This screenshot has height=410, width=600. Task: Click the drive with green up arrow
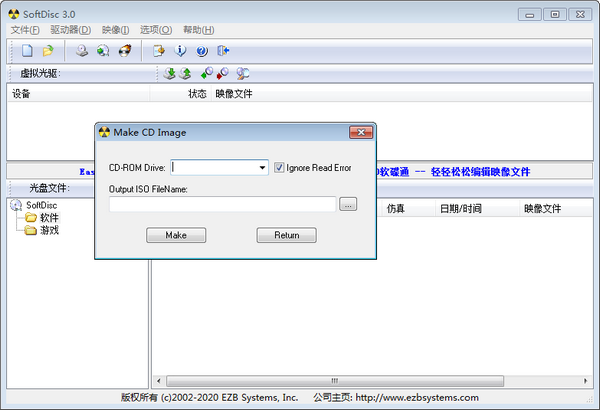pyautogui.click(x=185, y=74)
